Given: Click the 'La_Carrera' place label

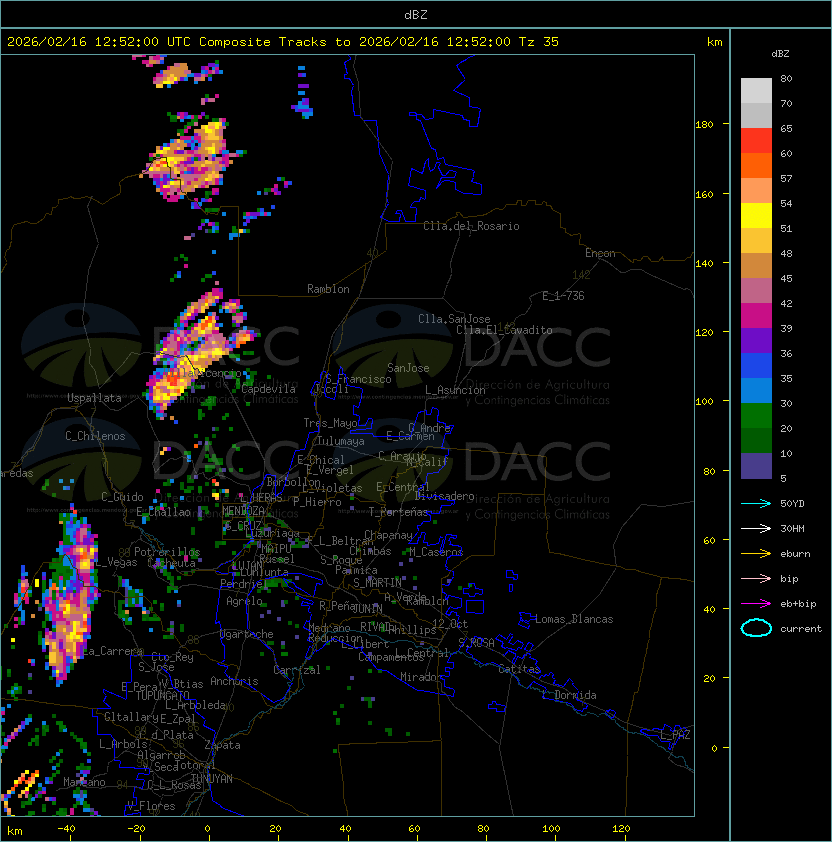Looking at the screenshot, I should click(113, 651).
